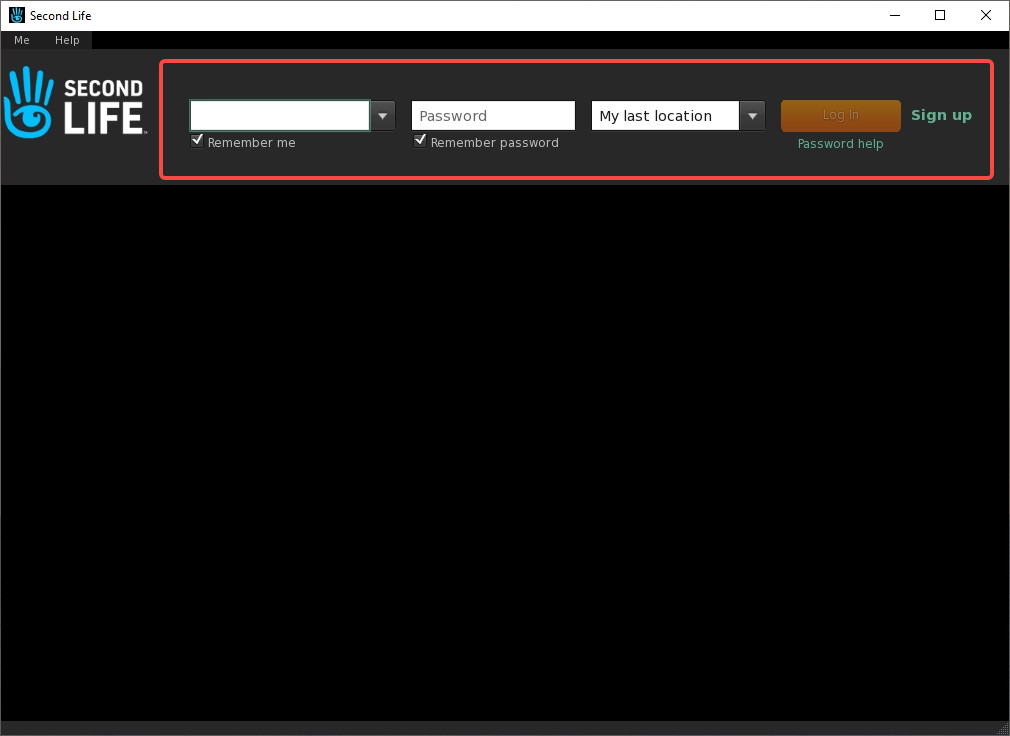Expand the username dropdown arrow

pyautogui.click(x=383, y=116)
